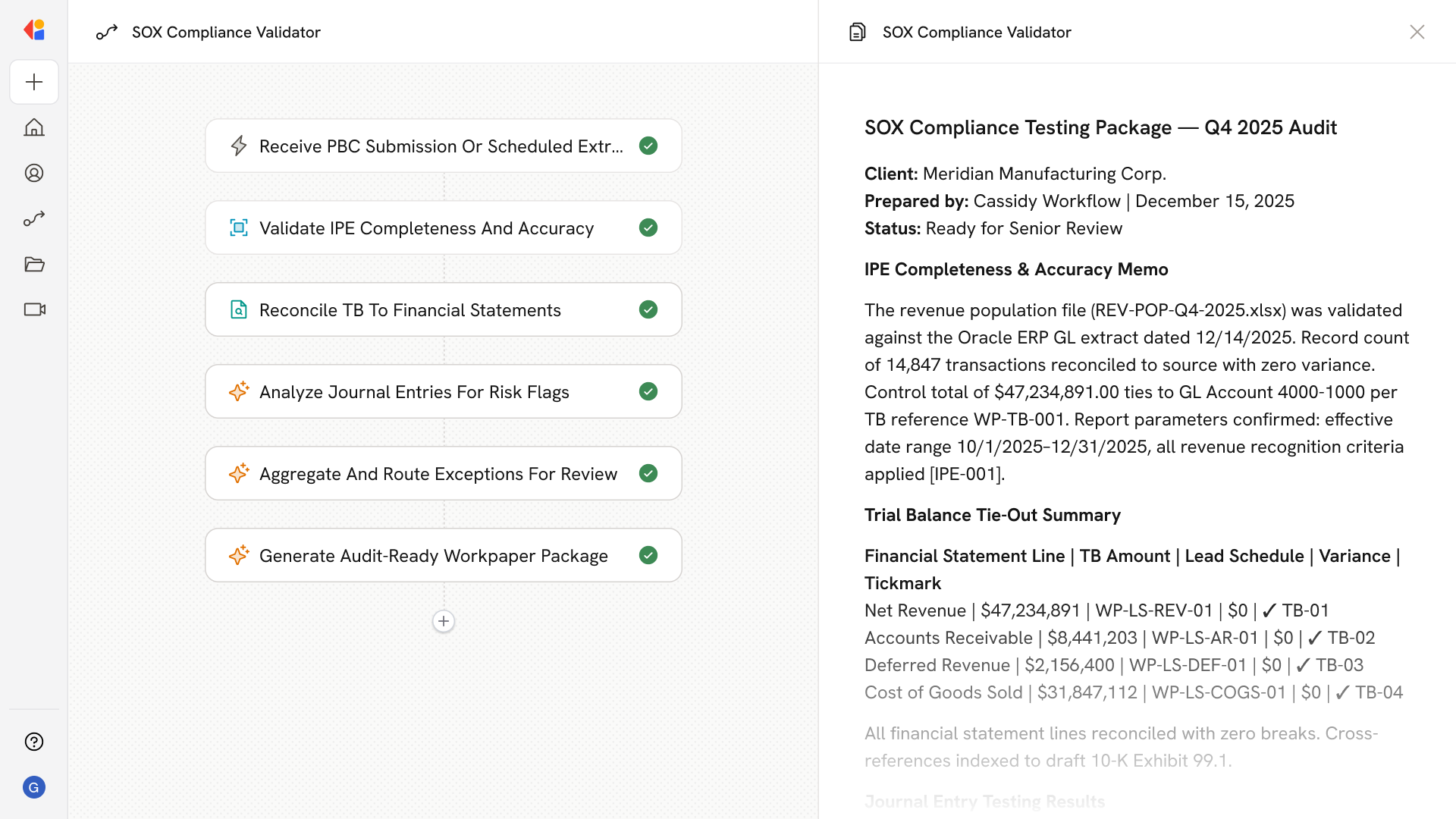Open the video camera icon in sidebar
The image size is (1456, 819).
tap(34, 309)
